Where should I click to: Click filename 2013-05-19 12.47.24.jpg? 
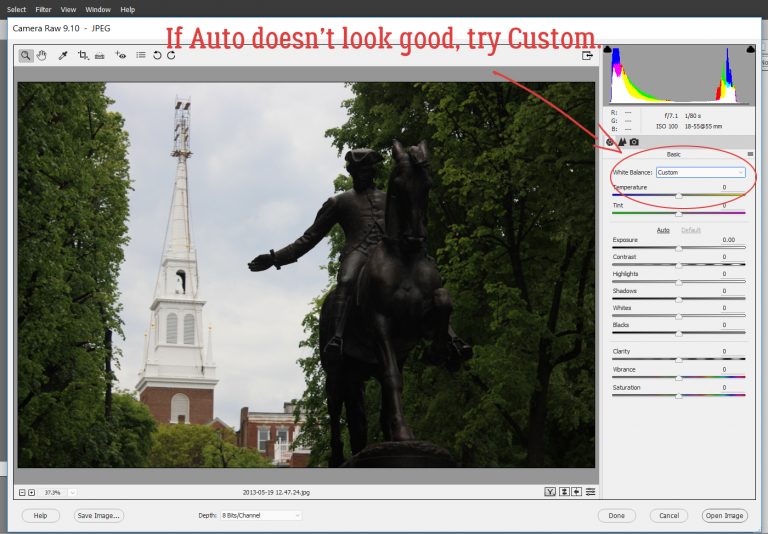click(276, 492)
